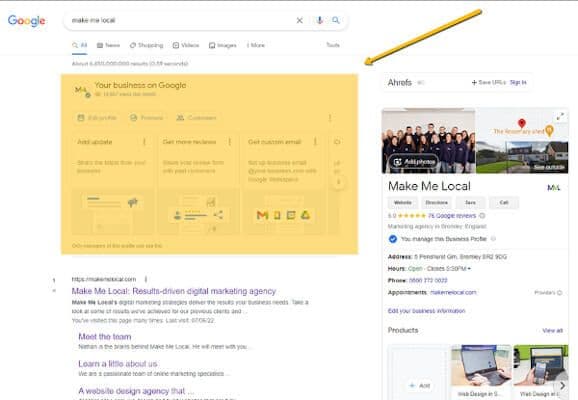Click Edit your business information
This screenshot has width=578, height=400.
tap(426, 311)
